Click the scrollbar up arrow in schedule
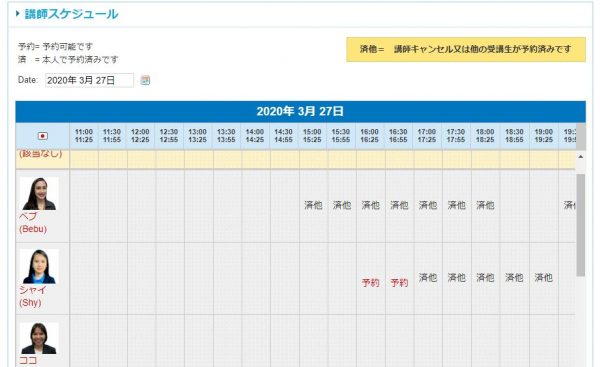Viewport: 600px width, 367px height. [580, 157]
